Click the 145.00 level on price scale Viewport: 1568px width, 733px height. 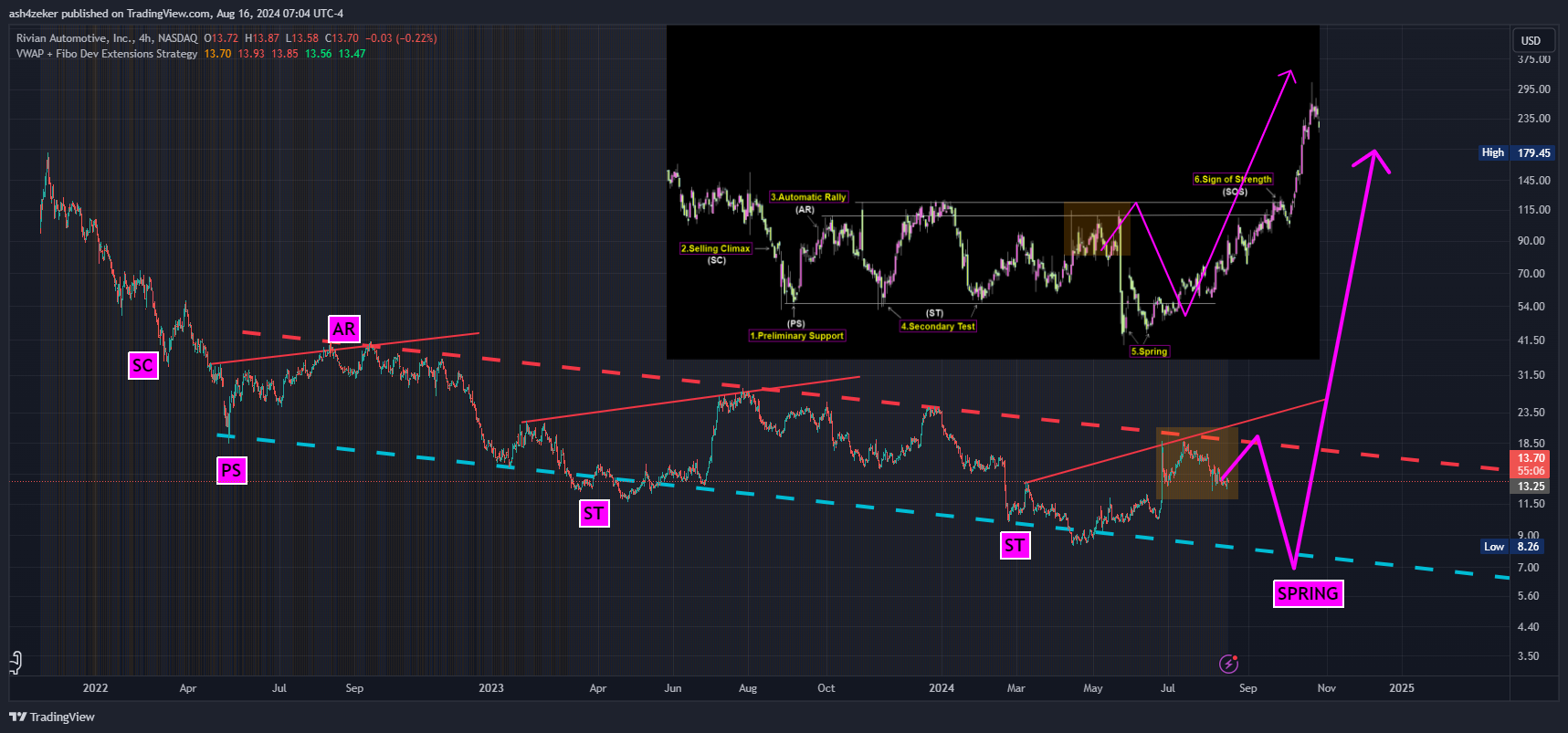tap(1534, 181)
